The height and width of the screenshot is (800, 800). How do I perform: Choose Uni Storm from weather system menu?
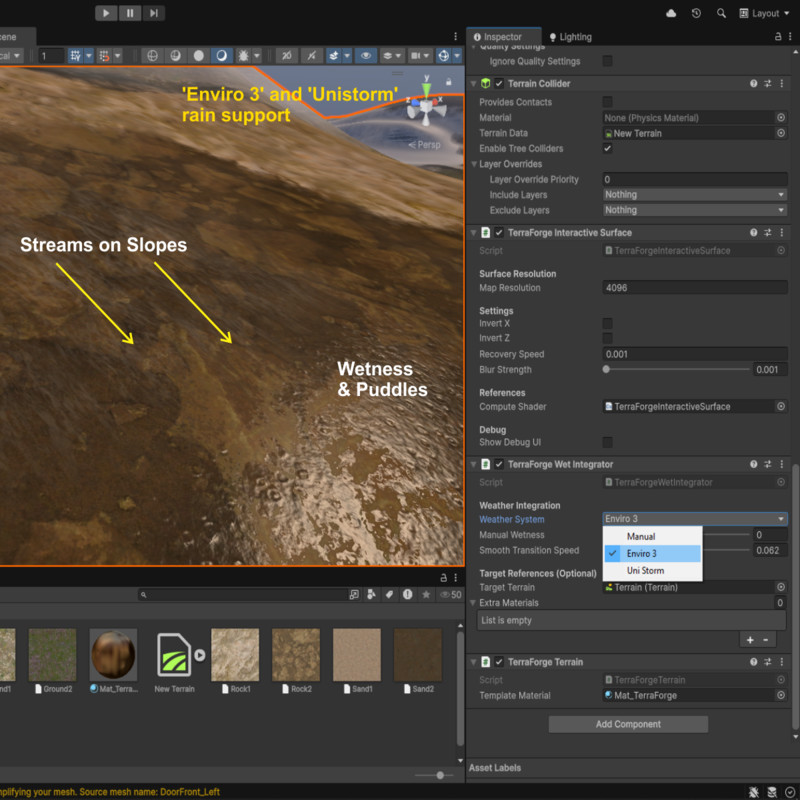[653, 570]
